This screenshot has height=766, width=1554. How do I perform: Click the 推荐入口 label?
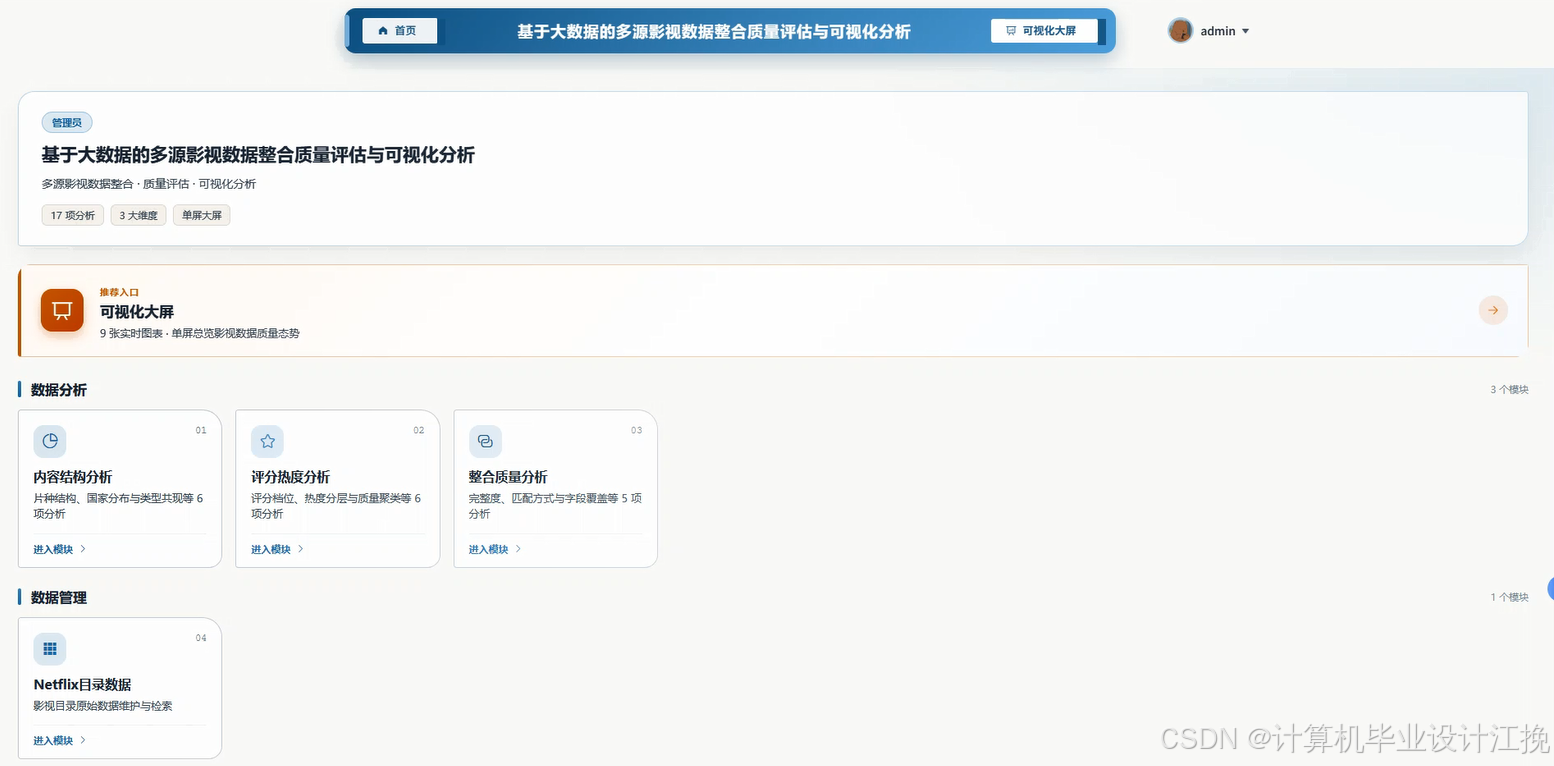pyautogui.click(x=119, y=293)
